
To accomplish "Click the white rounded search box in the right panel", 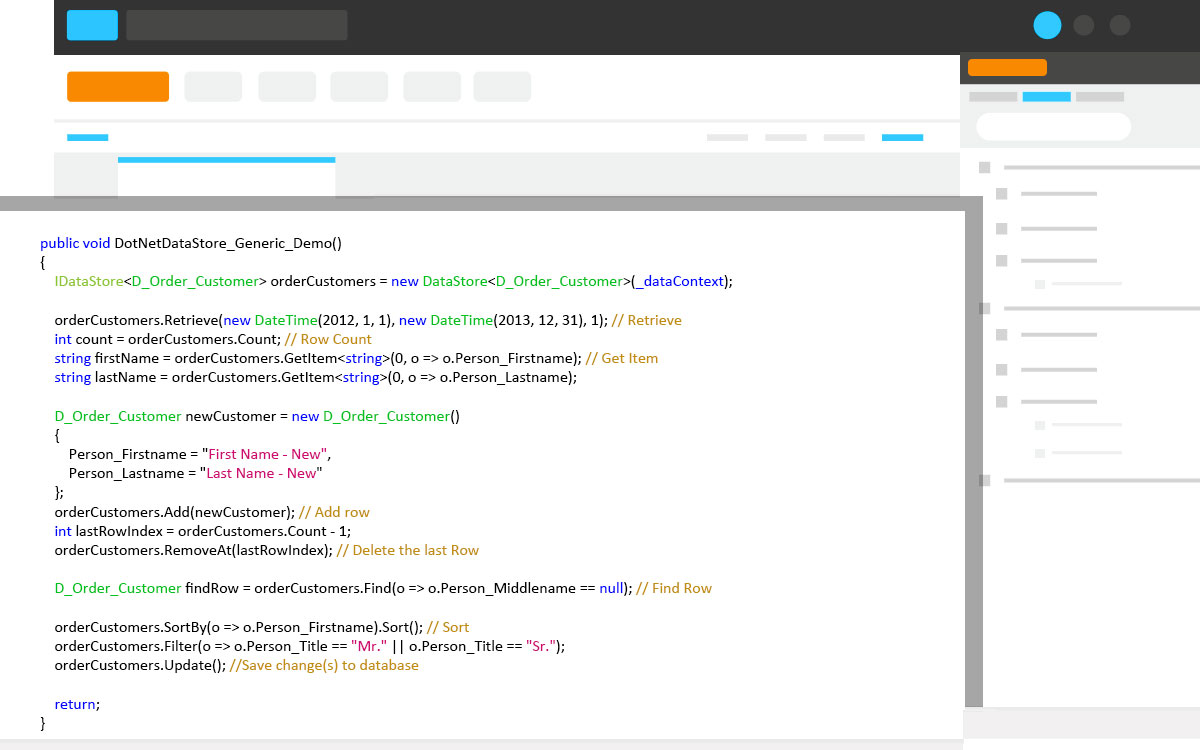I will 1053,126.
